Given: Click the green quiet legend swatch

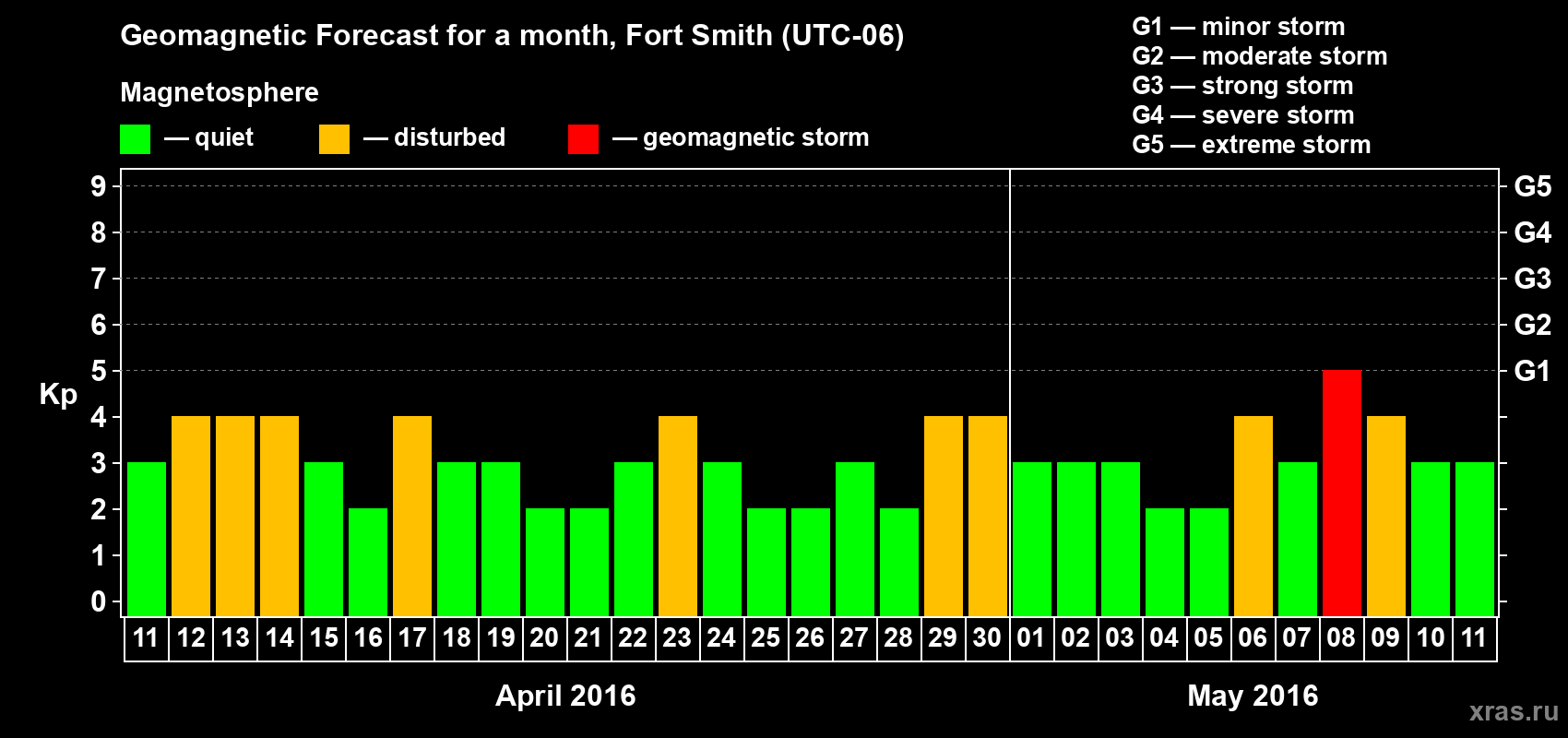Looking at the screenshot, I should coord(135,139).
